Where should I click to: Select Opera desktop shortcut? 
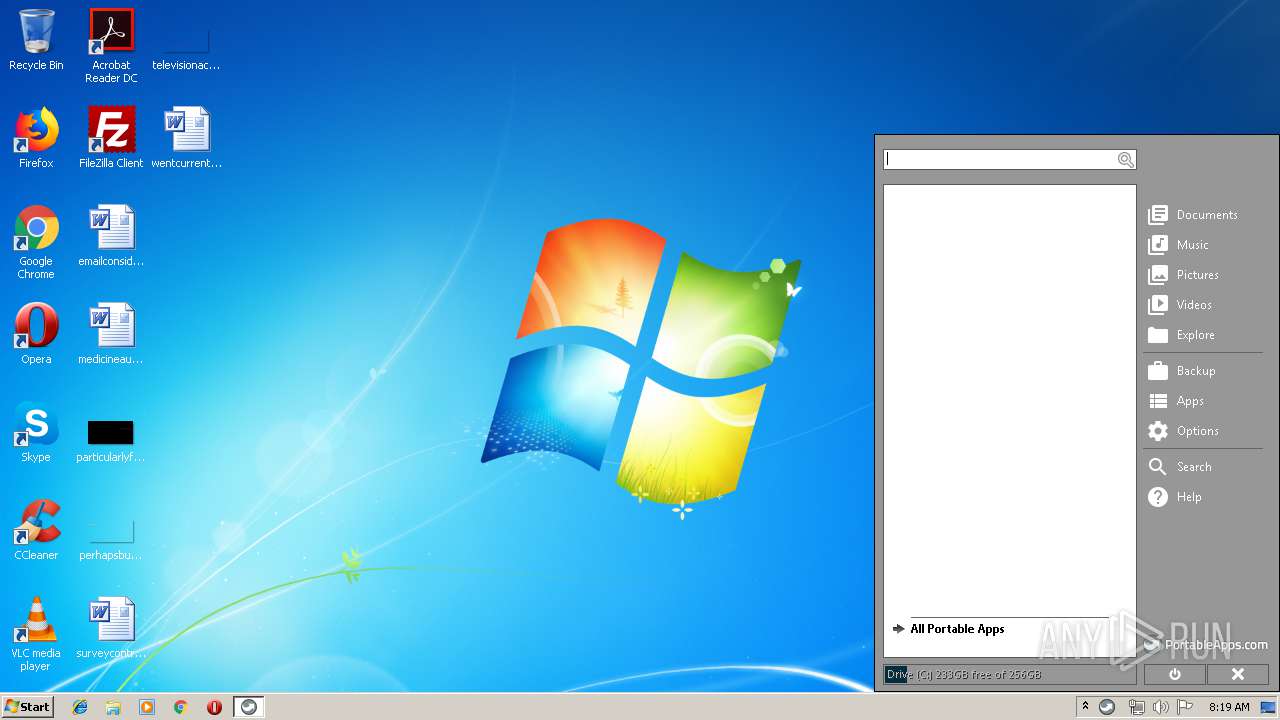(36, 334)
